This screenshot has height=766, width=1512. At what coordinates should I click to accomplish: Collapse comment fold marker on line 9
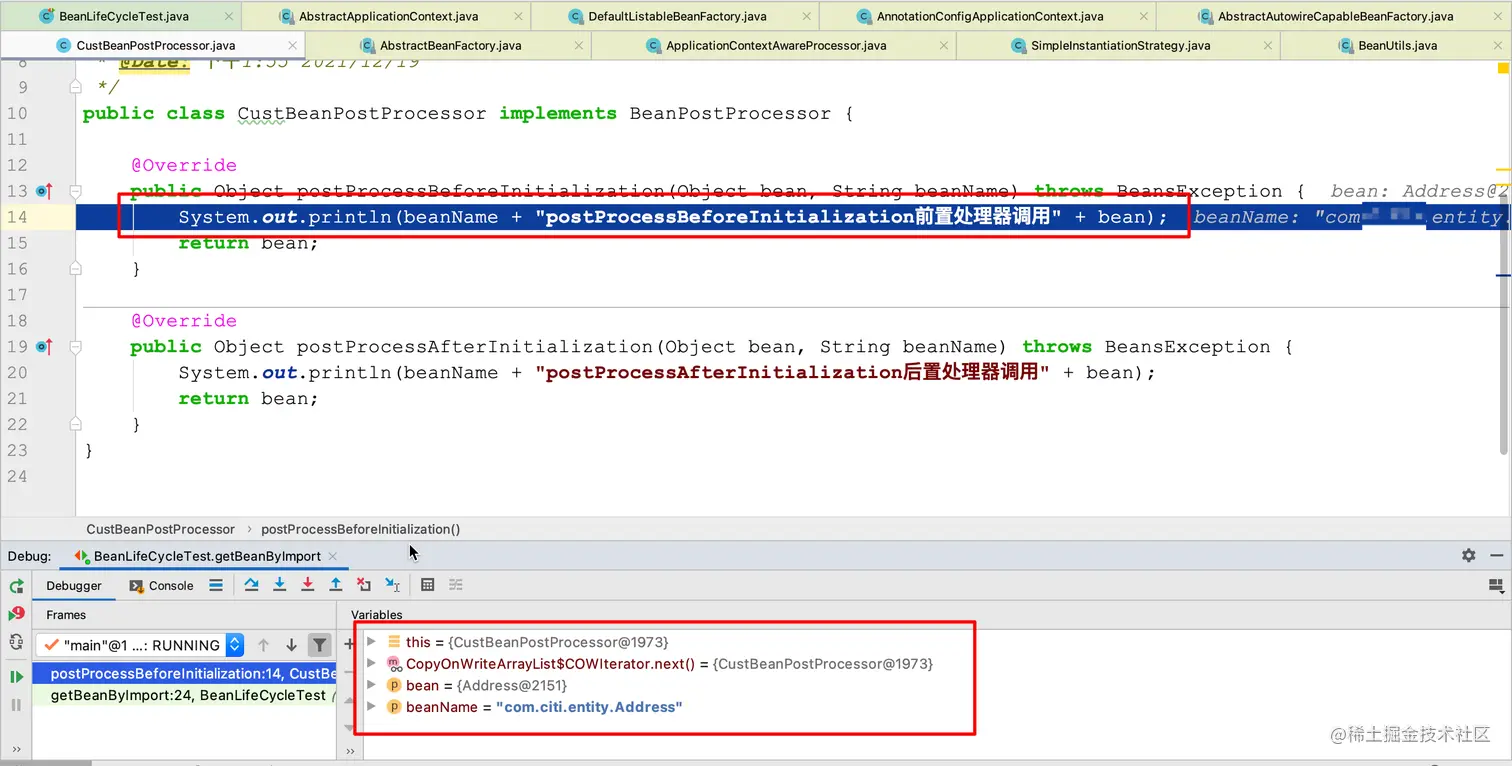coord(75,87)
